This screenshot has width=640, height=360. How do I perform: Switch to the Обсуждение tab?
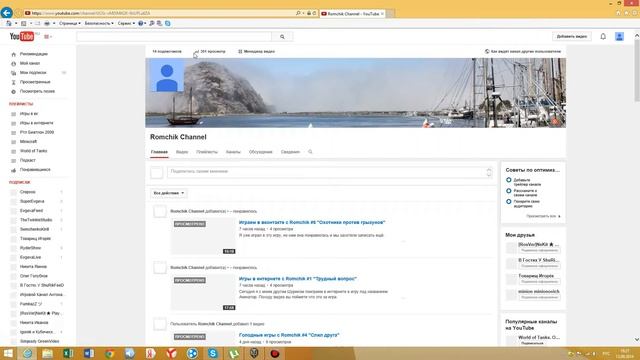coord(260,152)
